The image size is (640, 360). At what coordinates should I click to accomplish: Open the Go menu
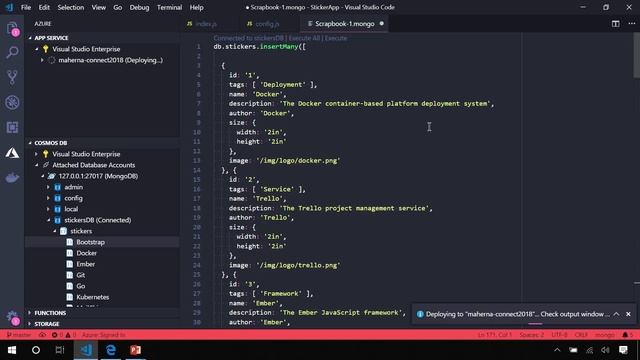(118, 7)
